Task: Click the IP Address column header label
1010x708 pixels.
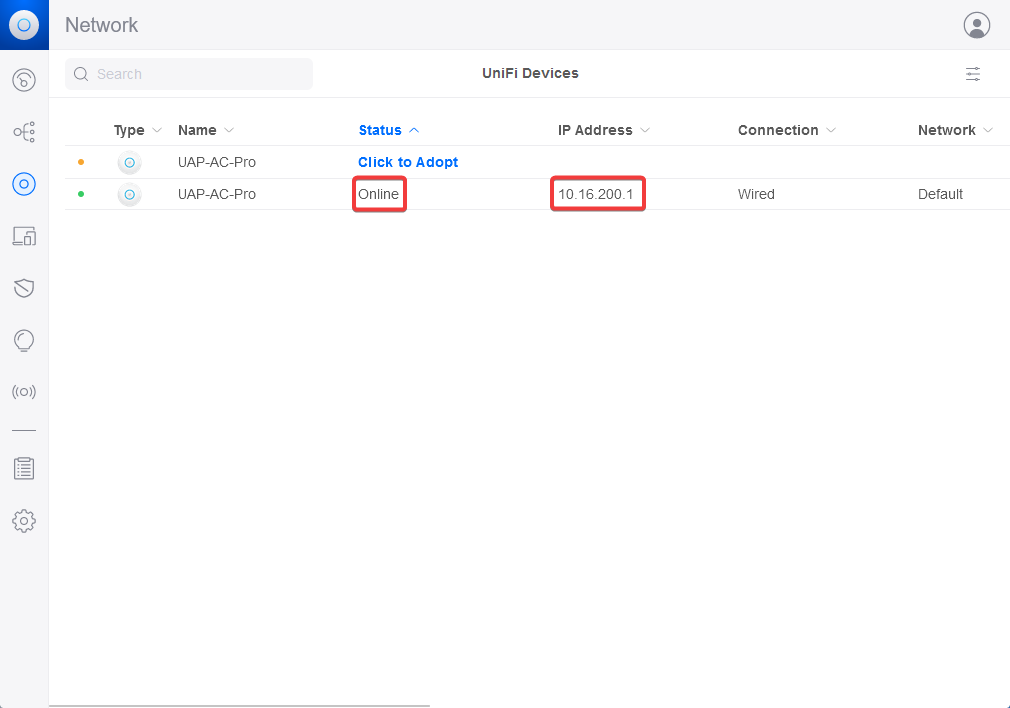Action: [x=595, y=130]
